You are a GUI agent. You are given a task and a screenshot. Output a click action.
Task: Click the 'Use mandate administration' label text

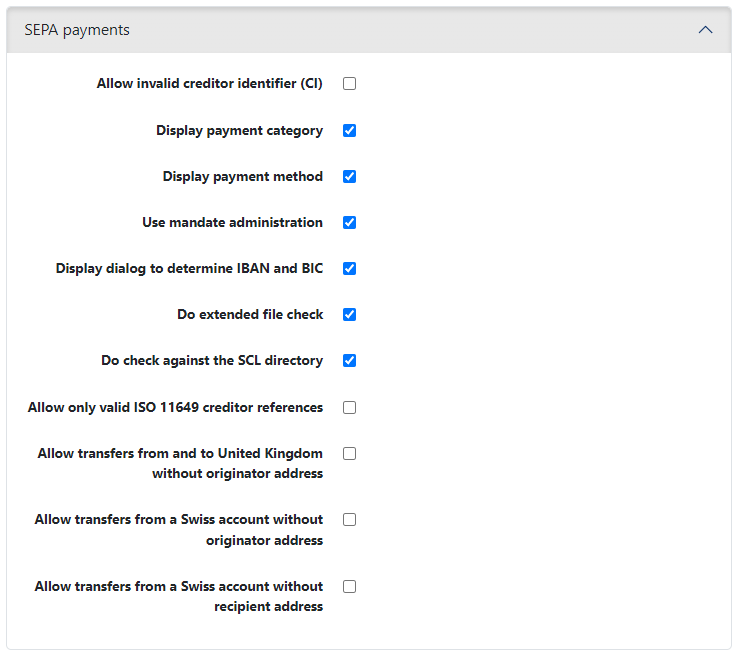[232, 222]
